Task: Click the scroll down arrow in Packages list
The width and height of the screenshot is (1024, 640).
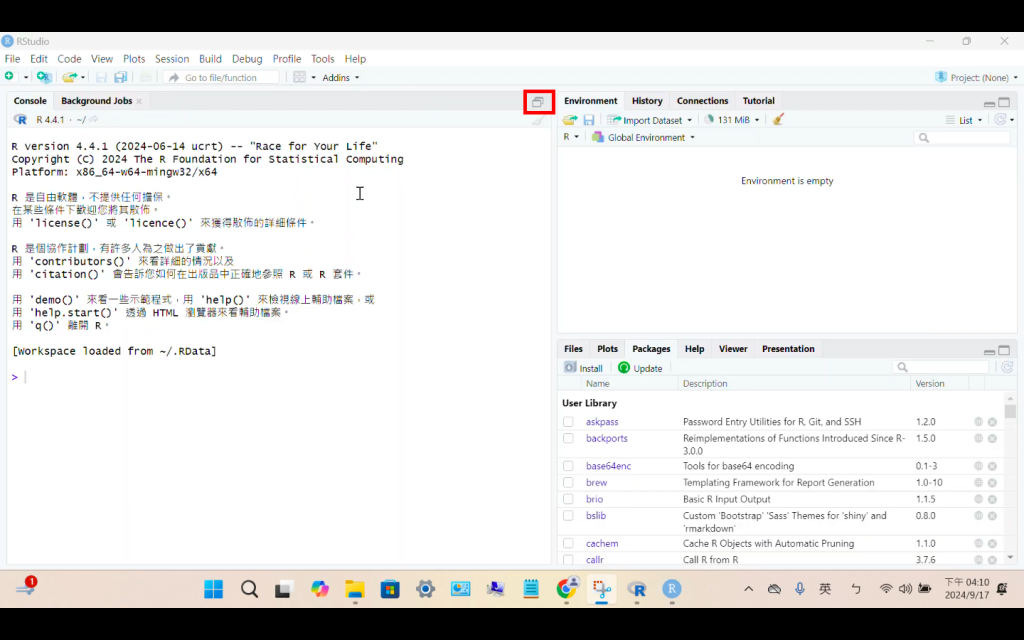Action: [1010, 557]
